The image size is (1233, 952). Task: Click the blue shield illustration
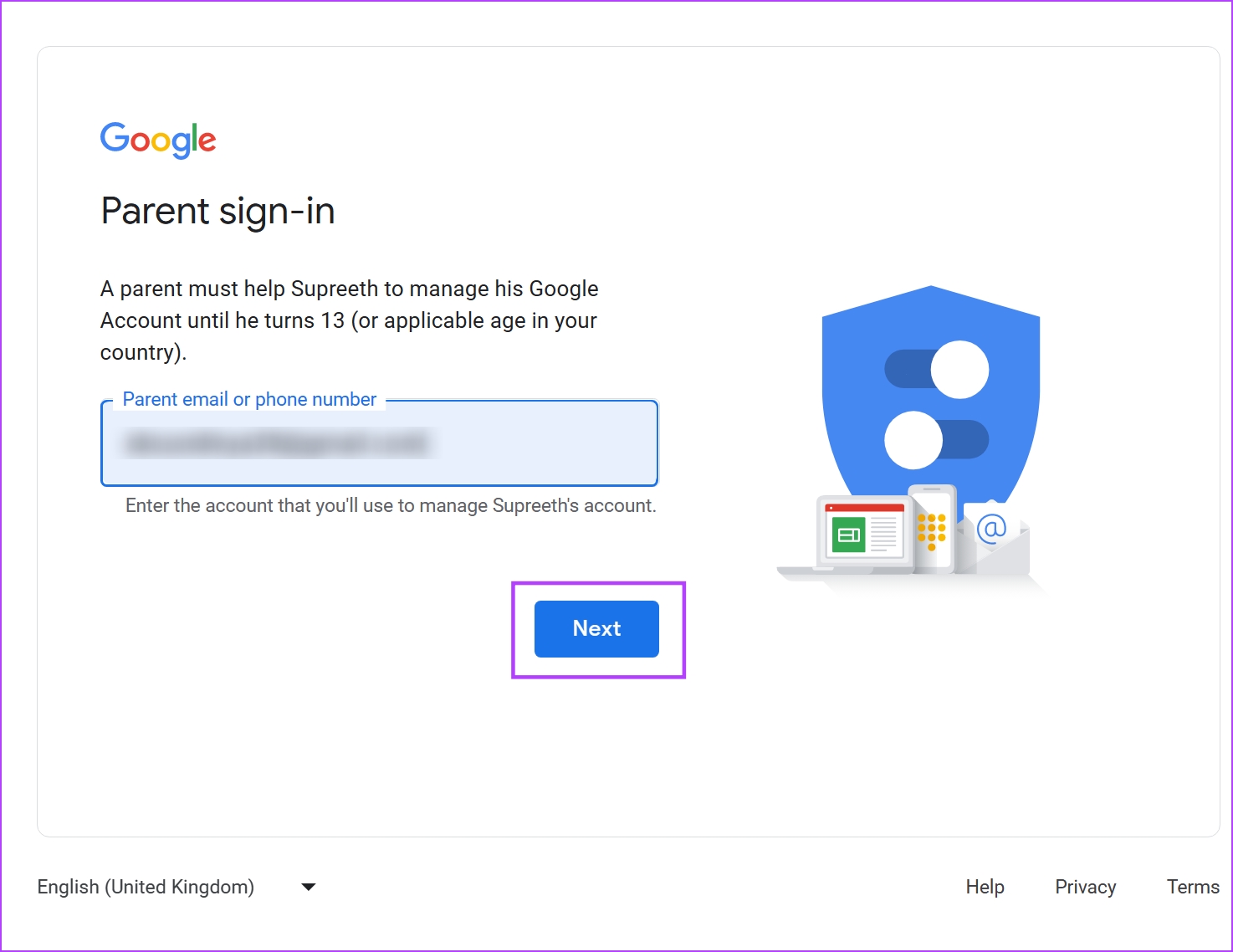(931, 402)
